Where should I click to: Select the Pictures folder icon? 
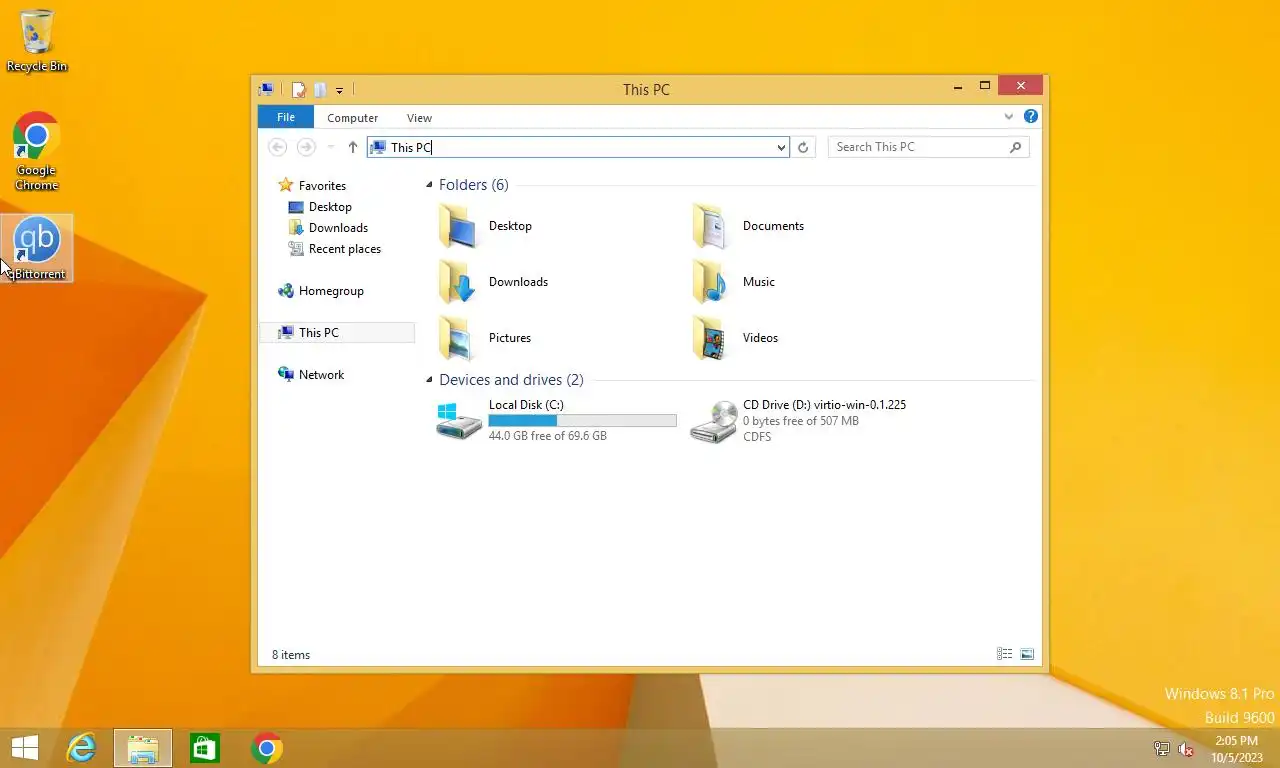457,338
